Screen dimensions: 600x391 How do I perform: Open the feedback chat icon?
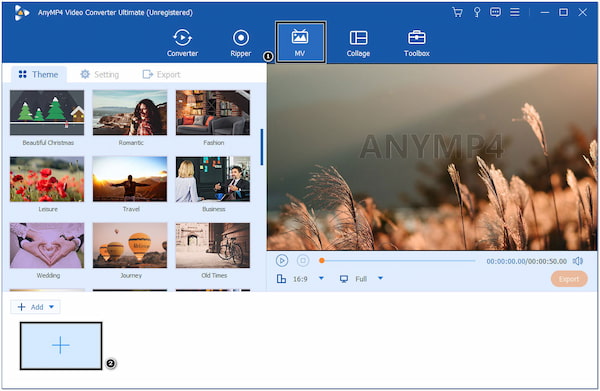495,12
